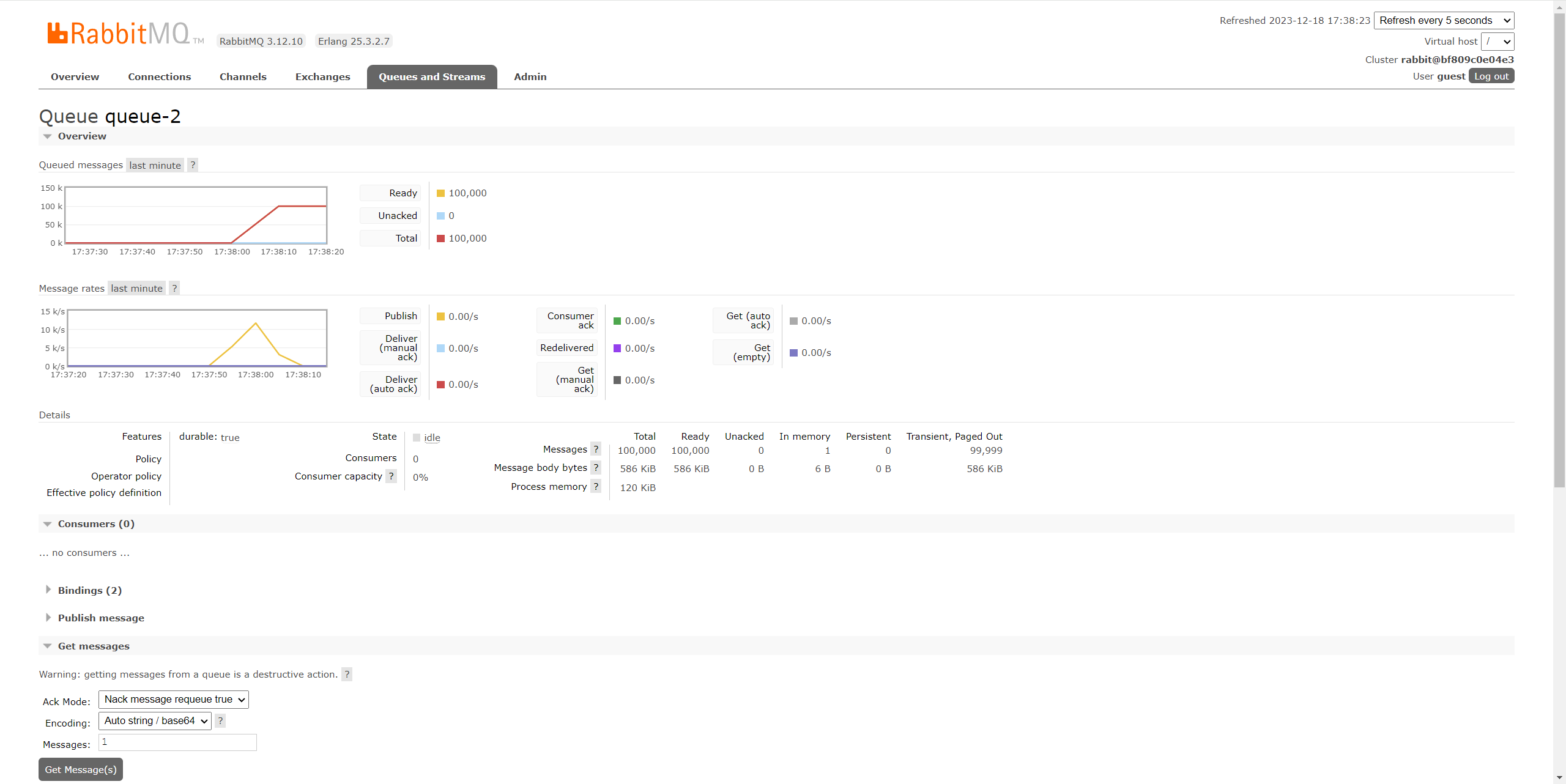1566x784 pixels.
Task: Show help for Process memory
Action: 596,487
